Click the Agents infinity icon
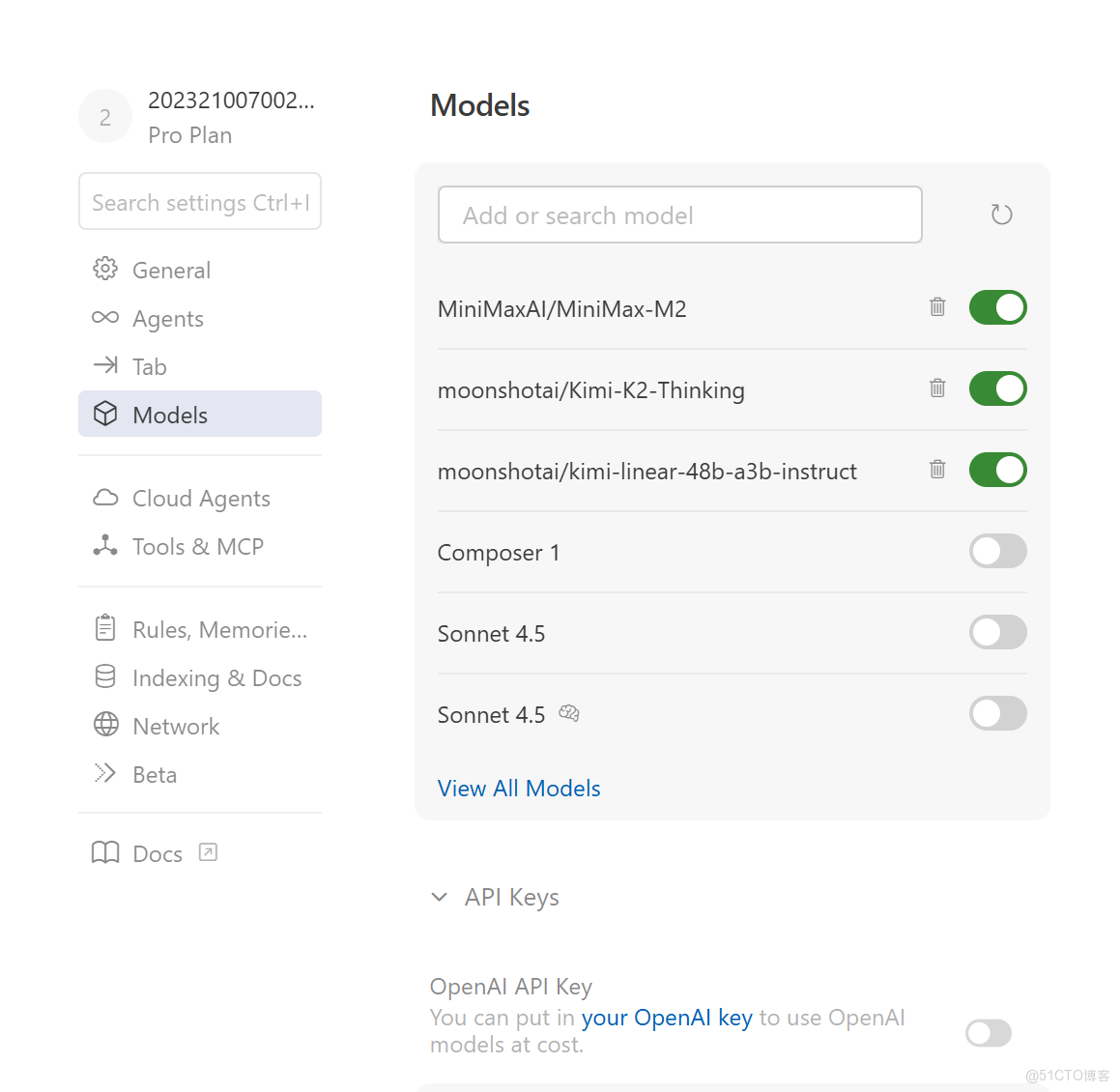This screenshot has width=1120, height=1092. pyautogui.click(x=105, y=318)
